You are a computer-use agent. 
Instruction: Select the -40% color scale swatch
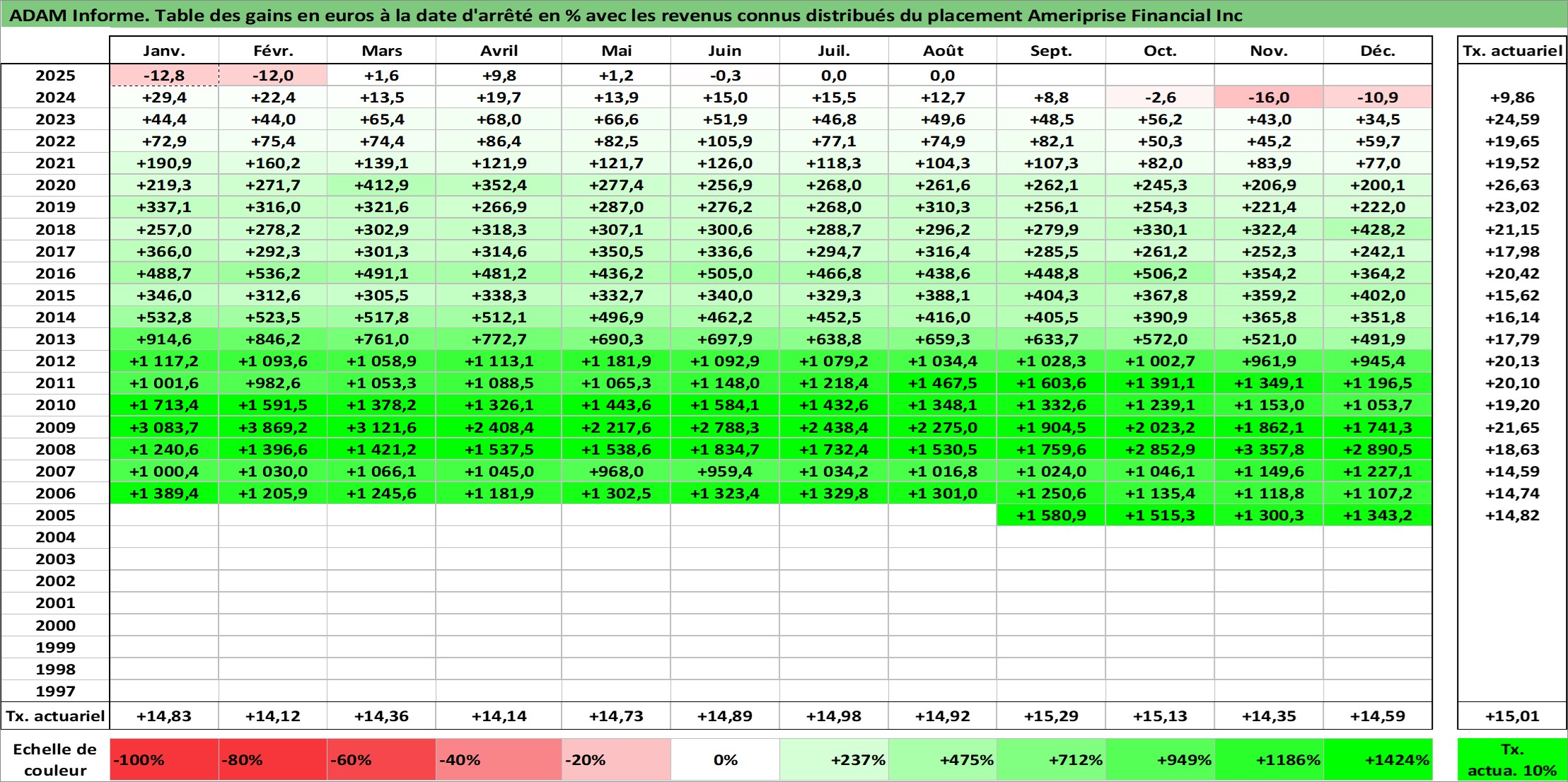tap(499, 760)
